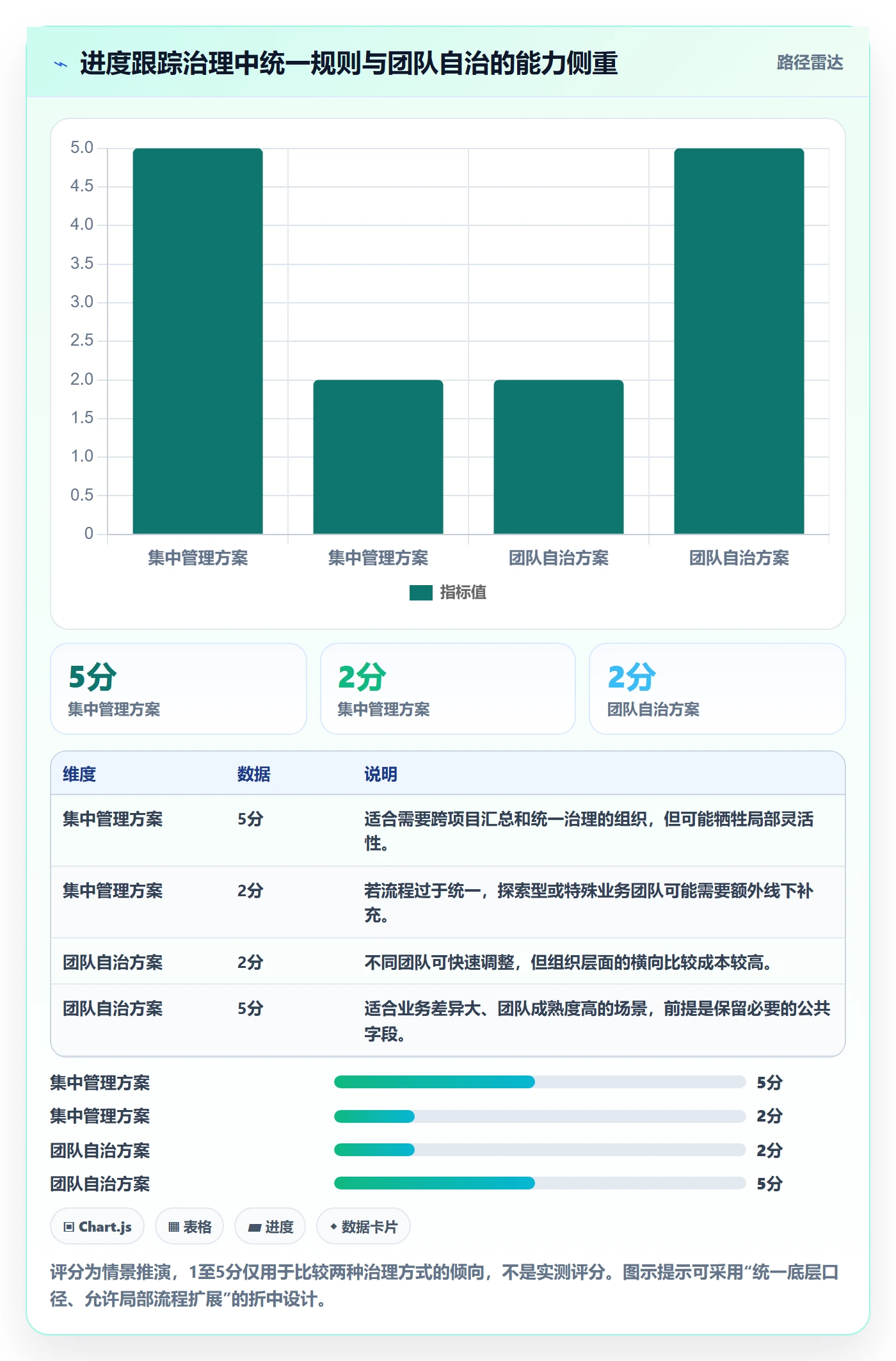Screen dimensions: 896x1361
Task: Click the 指标值 legend color swatch
Action: pyautogui.click(x=421, y=593)
